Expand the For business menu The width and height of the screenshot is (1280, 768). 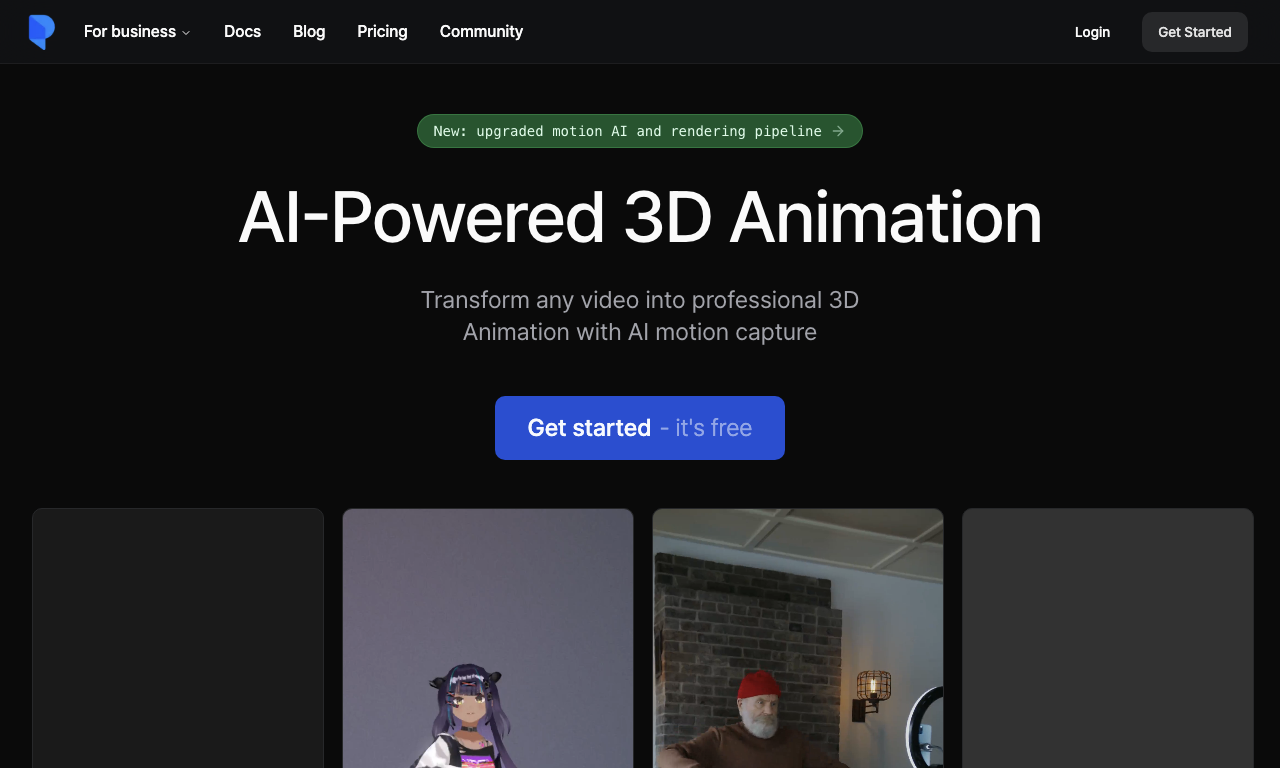coord(137,32)
